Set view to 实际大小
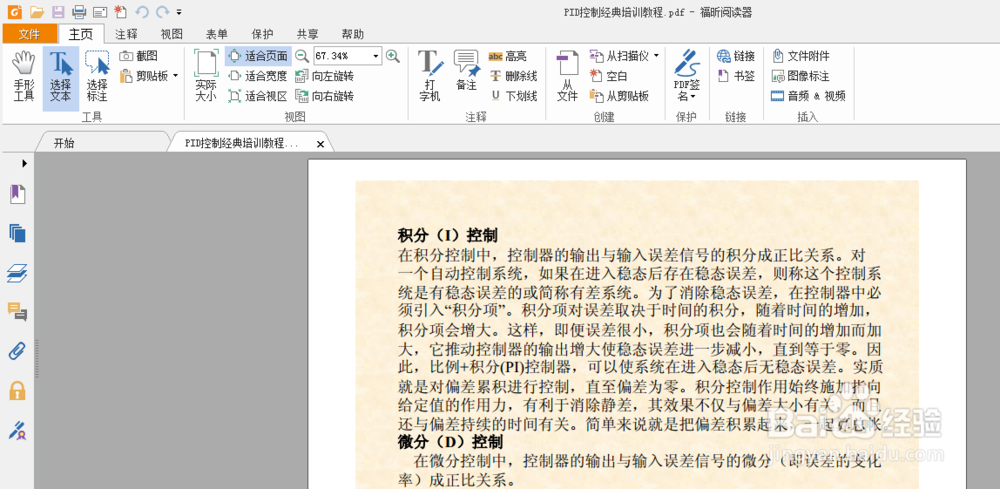The height and width of the screenshot is (489, 1000). point(206,77)
